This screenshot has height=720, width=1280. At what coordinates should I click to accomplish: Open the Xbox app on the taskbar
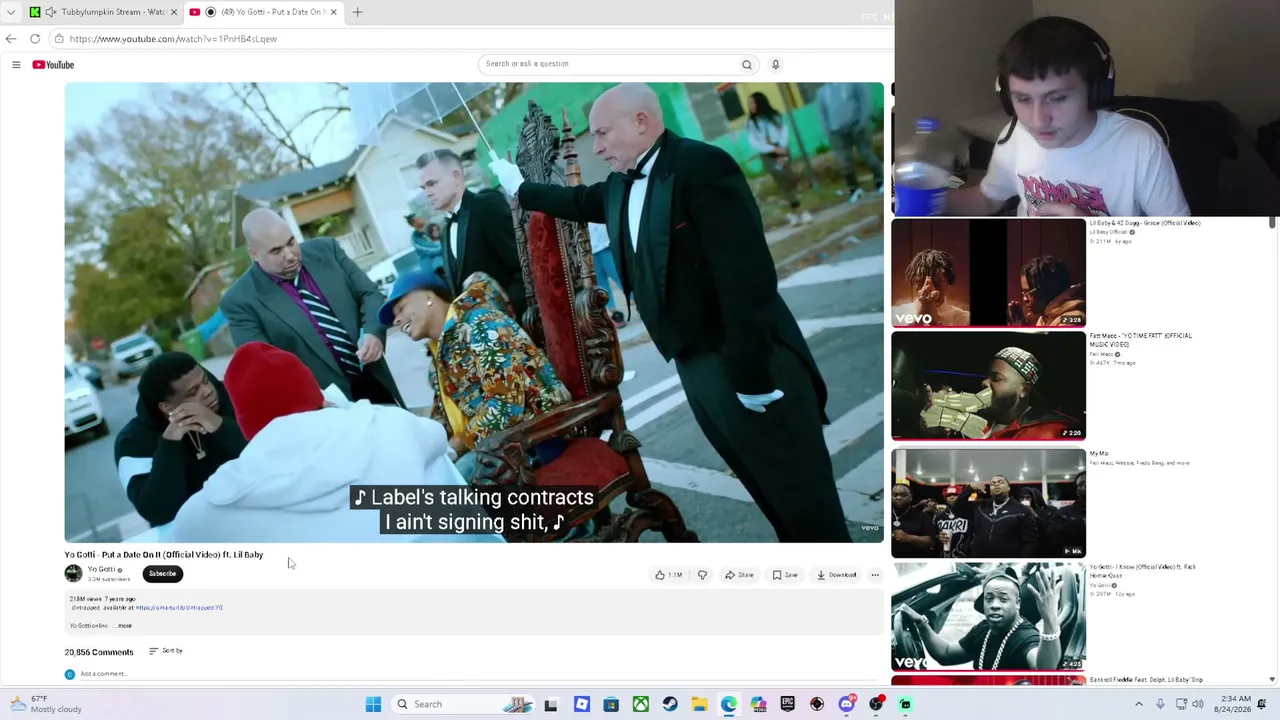[641, 704]
